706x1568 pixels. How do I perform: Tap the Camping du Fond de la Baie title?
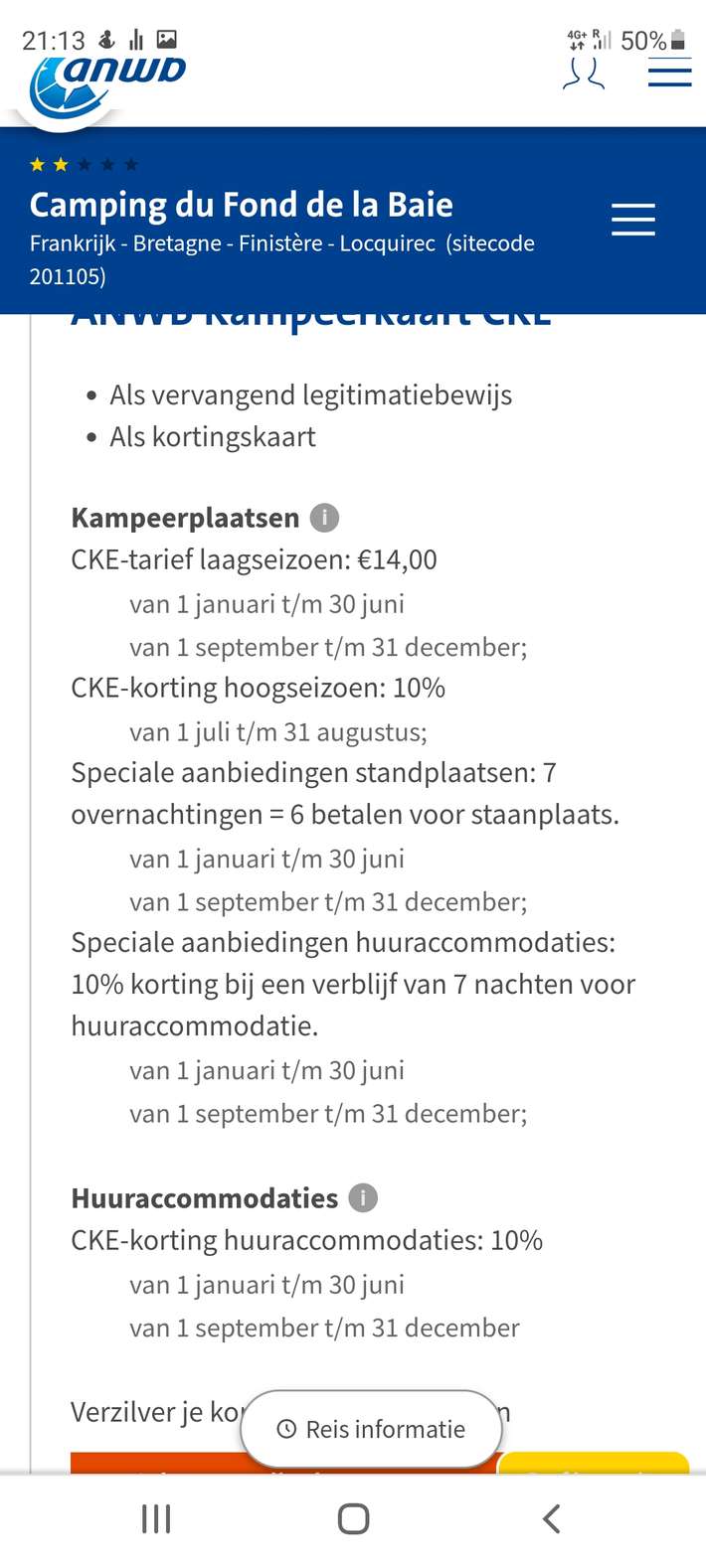(x=242, y=205)
